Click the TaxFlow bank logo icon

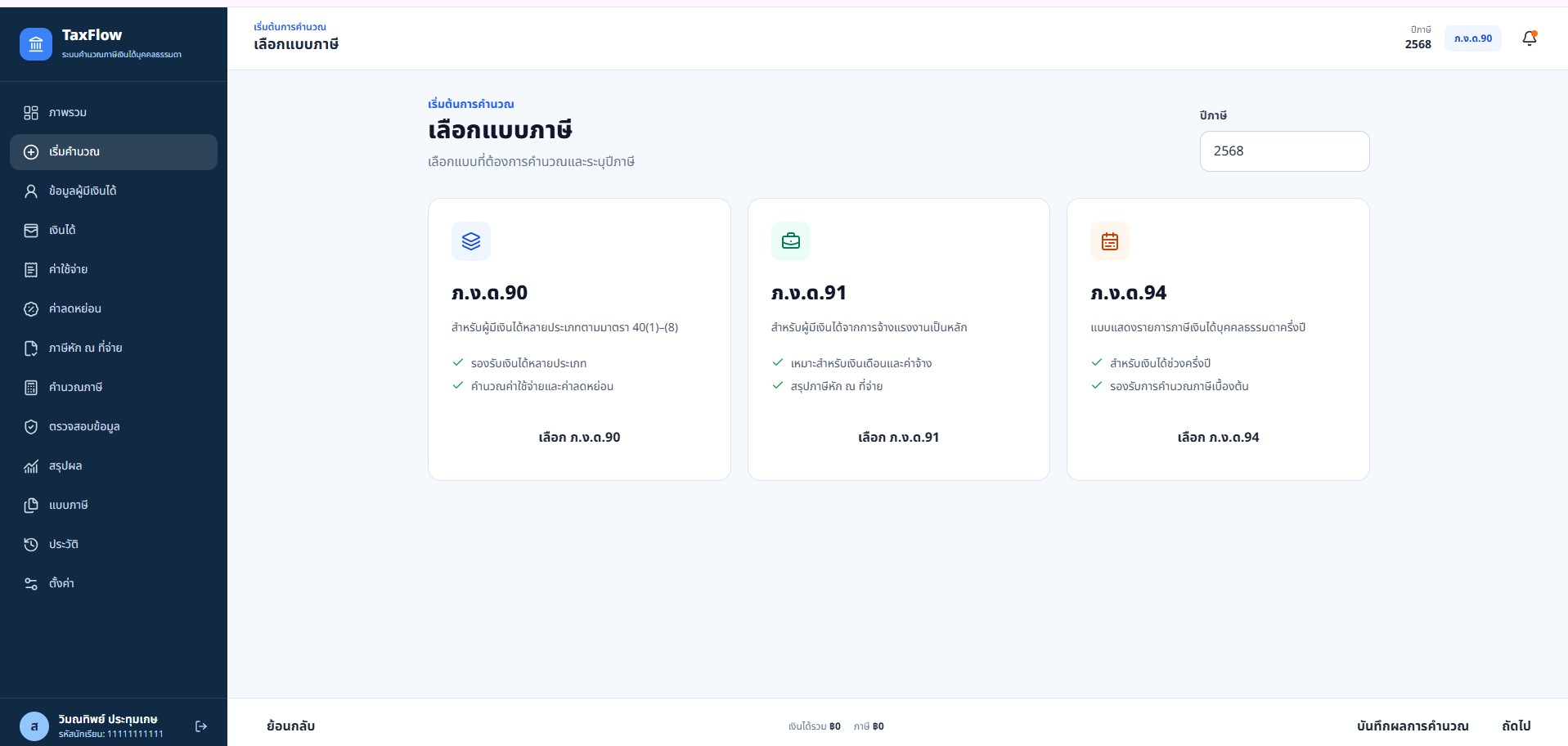coord(35,44)
